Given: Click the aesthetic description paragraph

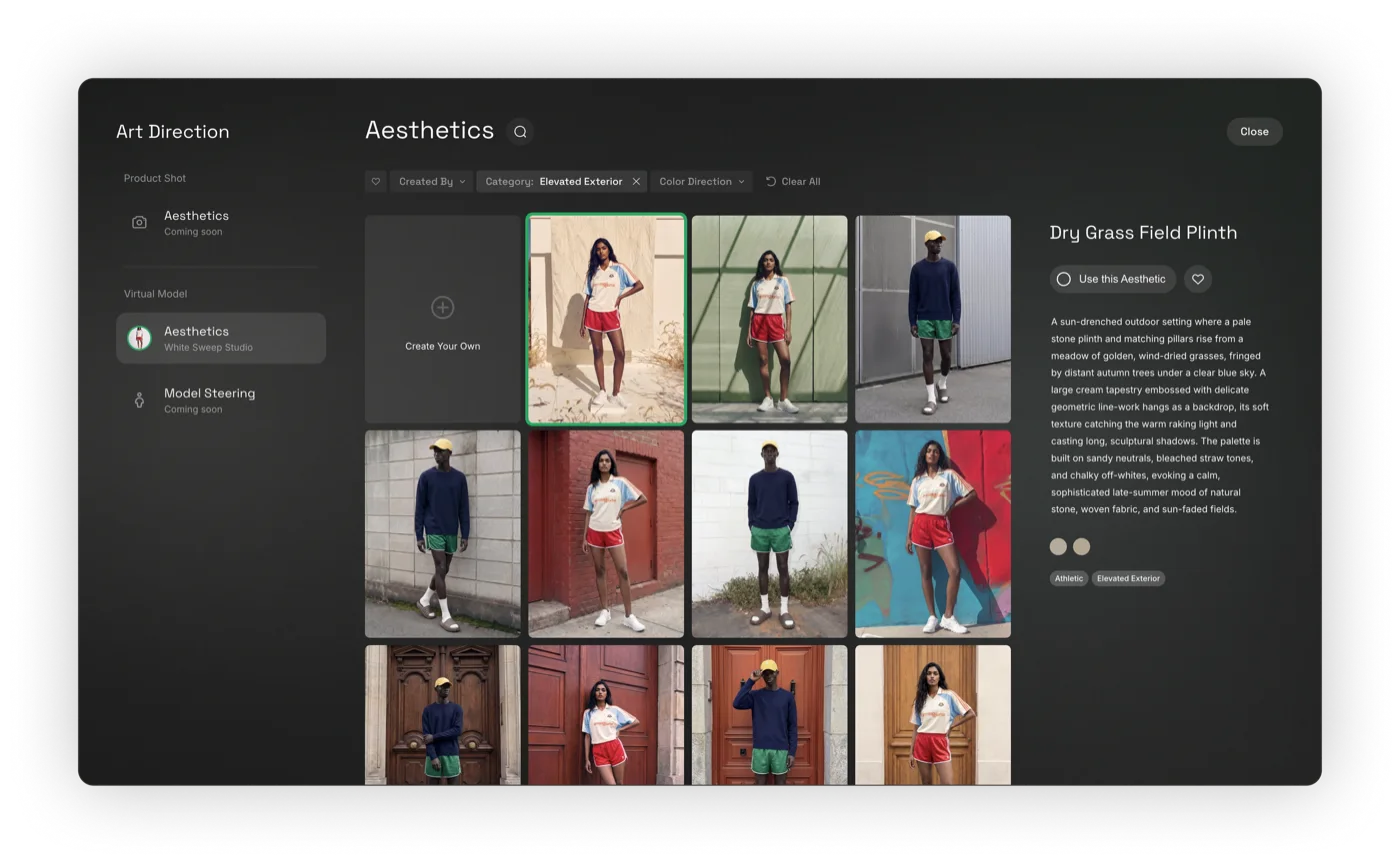Looking at the screenshot, I should click(1160, 415).
